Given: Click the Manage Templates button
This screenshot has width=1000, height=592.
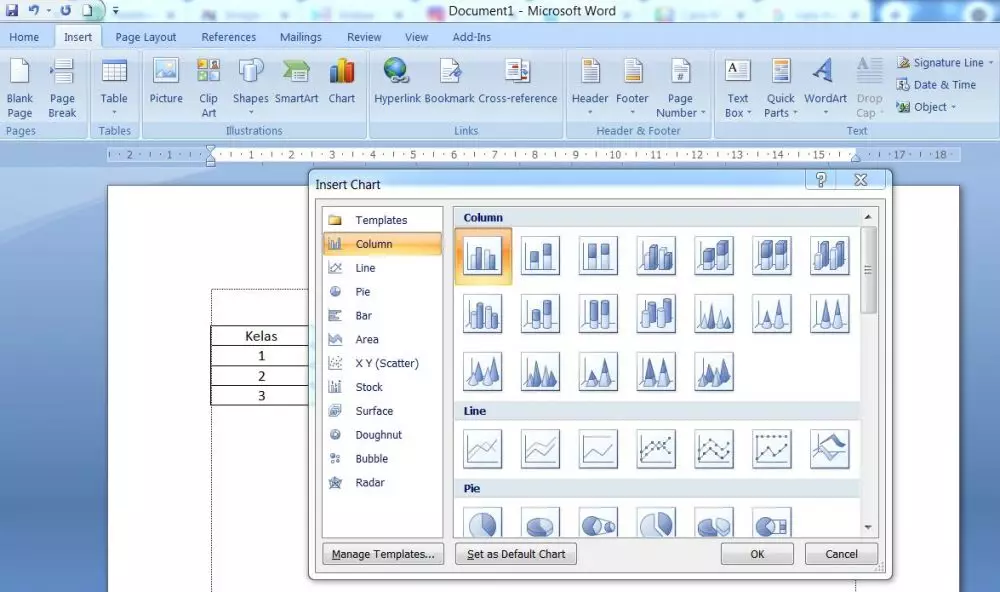Looking at the screenshot, I should click(383, 553).
